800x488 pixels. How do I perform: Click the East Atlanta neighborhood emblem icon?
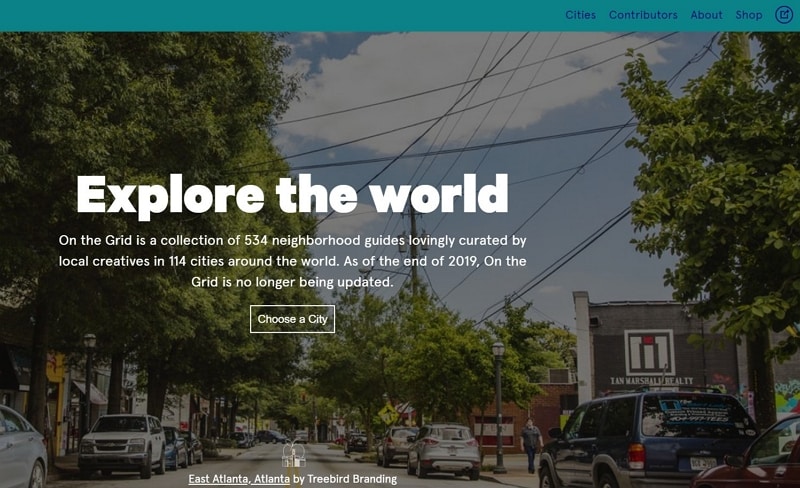(294, 454)
